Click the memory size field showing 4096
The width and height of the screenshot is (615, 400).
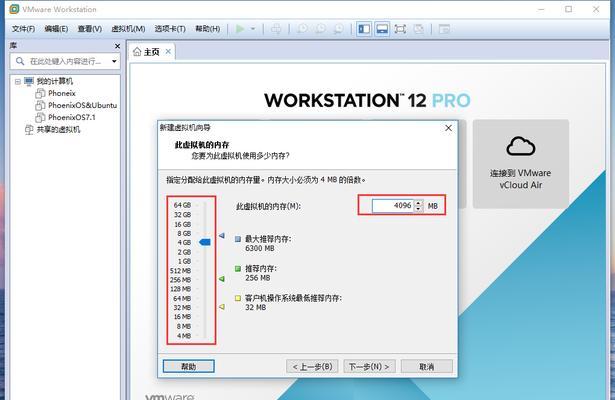pyautogui.click(x=393, y=205)
